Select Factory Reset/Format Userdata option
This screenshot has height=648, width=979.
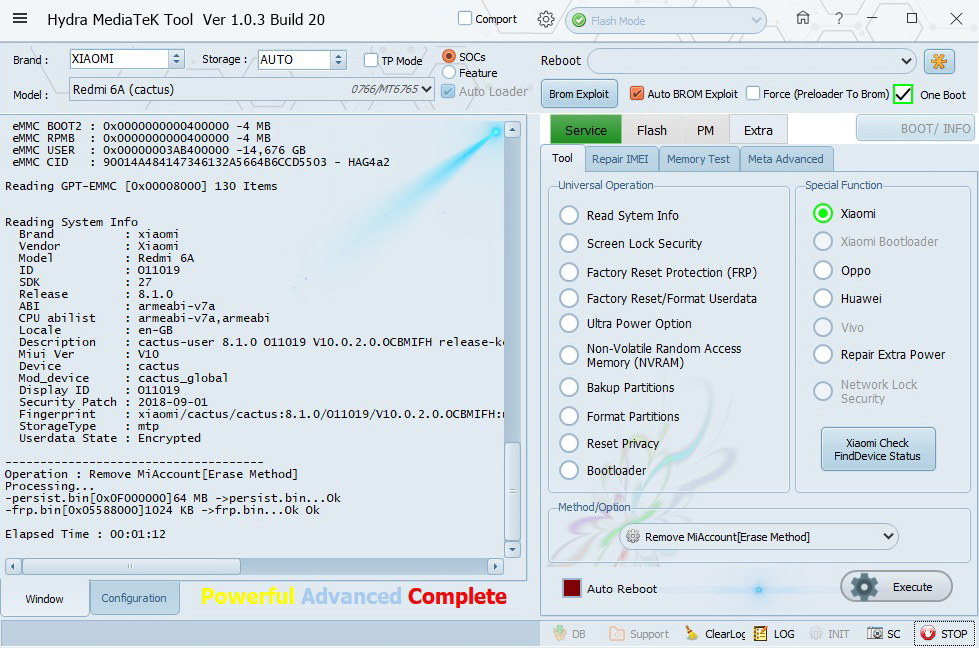point(569,298)
